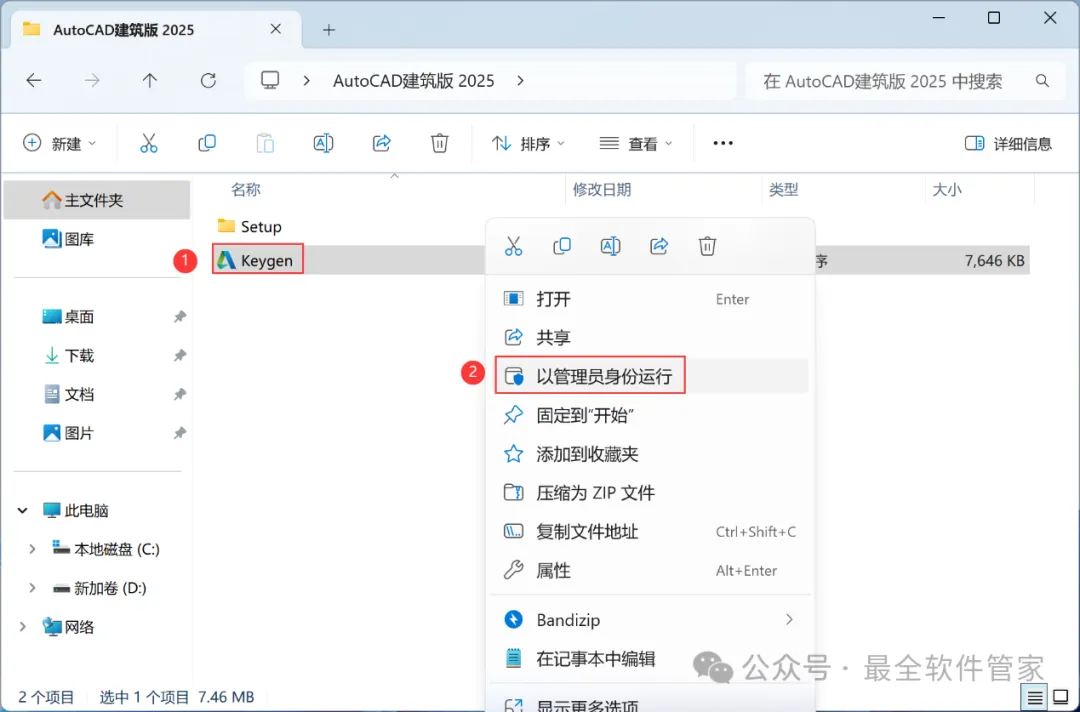This screenshot has height=712, width=1080.
Task: Choose 压缩为 ZIP 文件
Action: (651, 493)
